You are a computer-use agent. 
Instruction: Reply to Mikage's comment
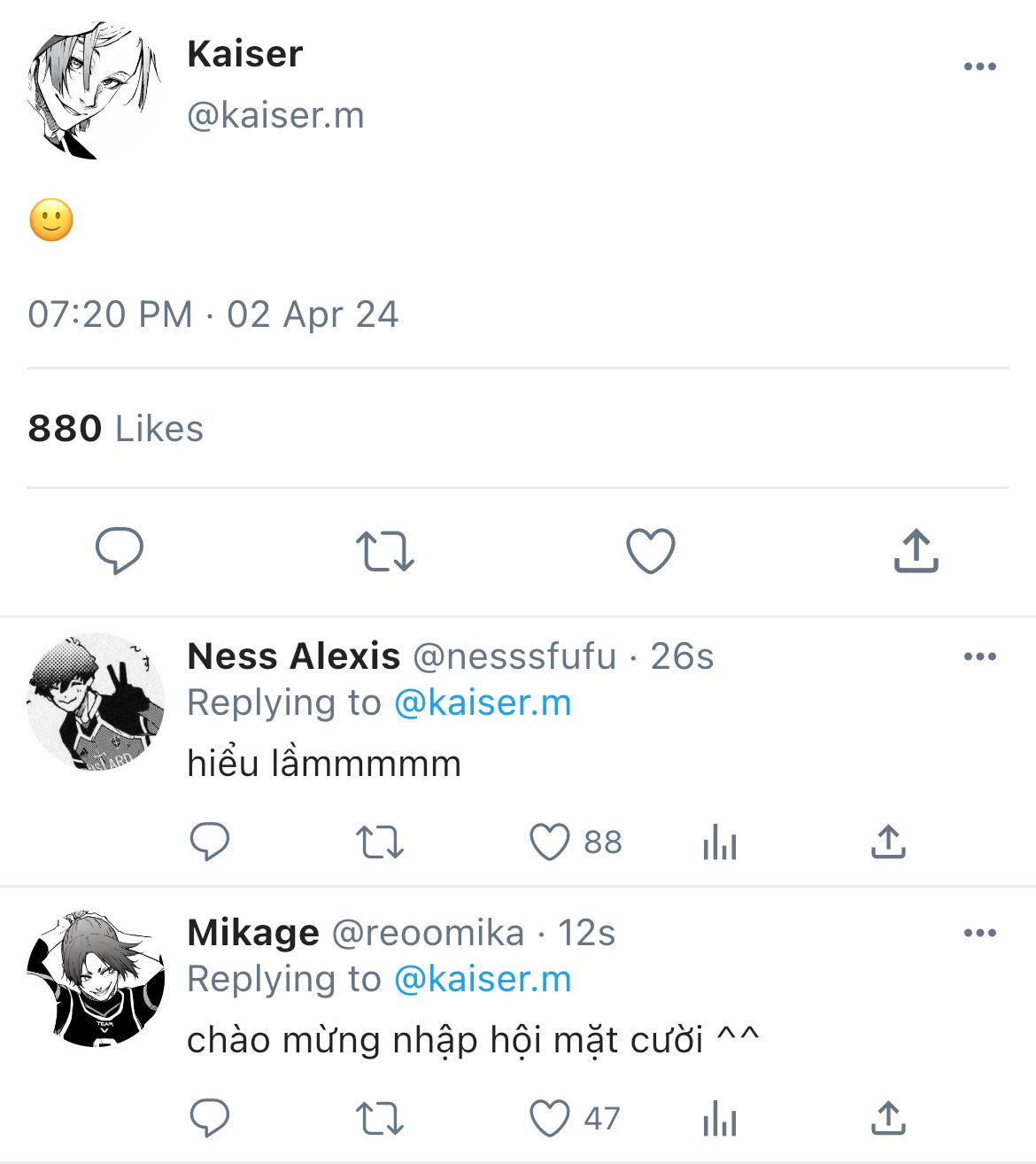point(210,1118)
